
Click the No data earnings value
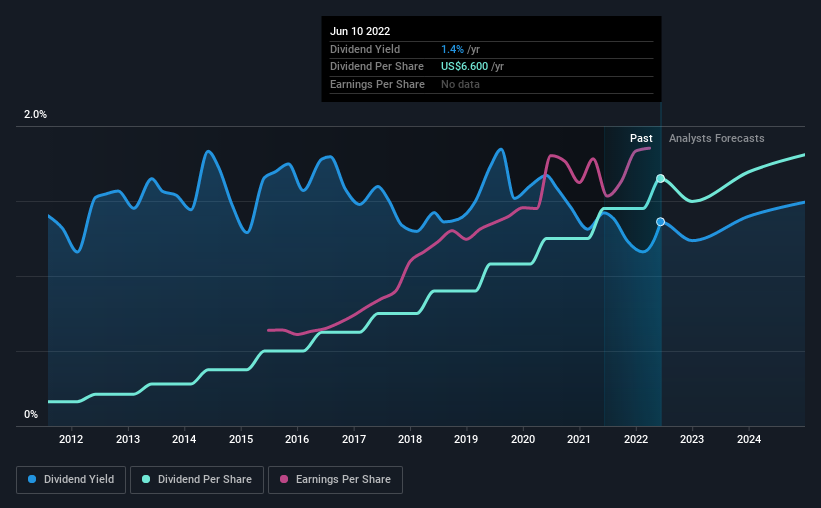[460, 84]
